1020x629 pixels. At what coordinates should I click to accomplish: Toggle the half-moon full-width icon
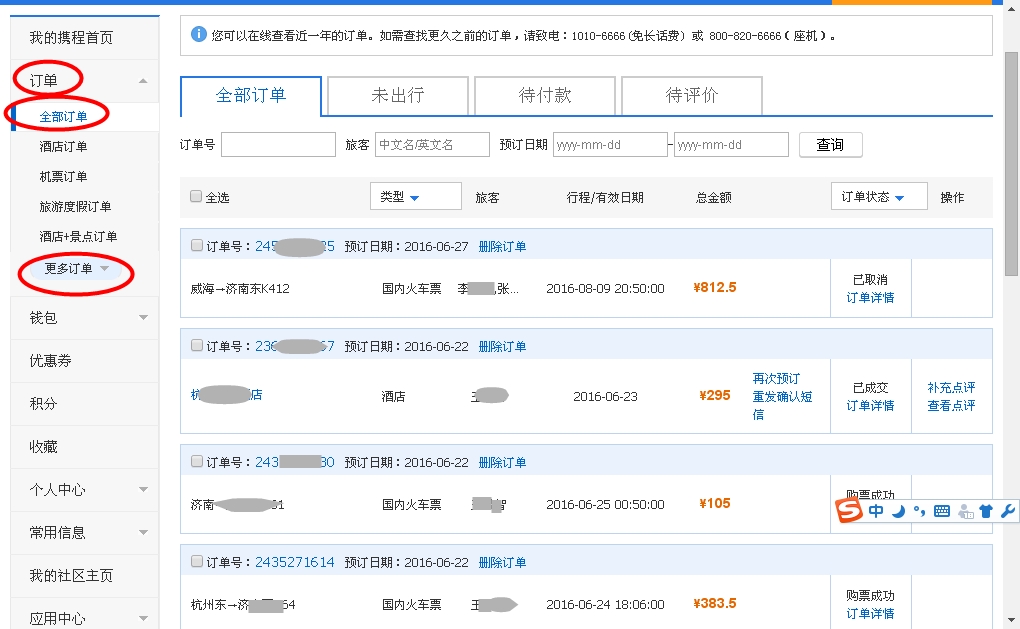pos(898,511)
